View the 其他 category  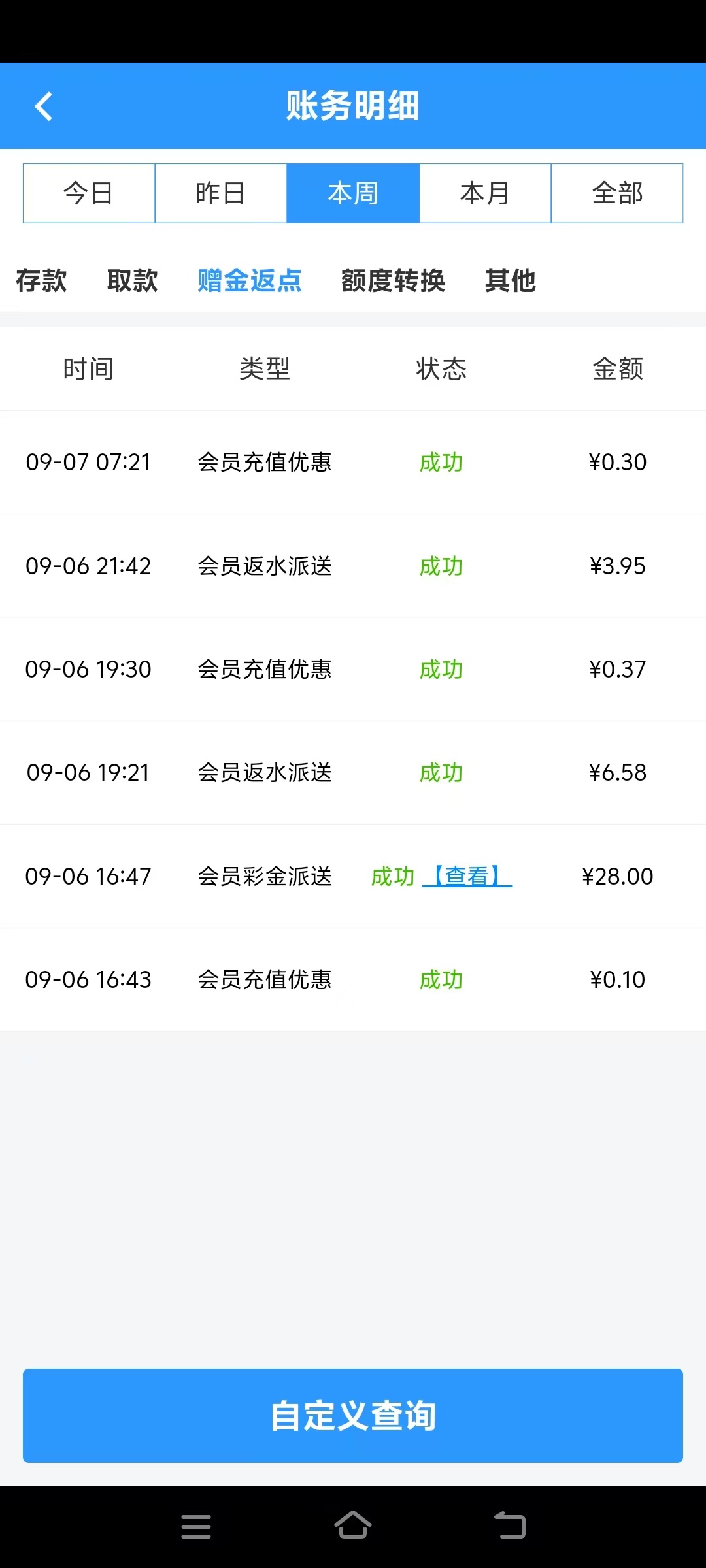tap(511, 281)
